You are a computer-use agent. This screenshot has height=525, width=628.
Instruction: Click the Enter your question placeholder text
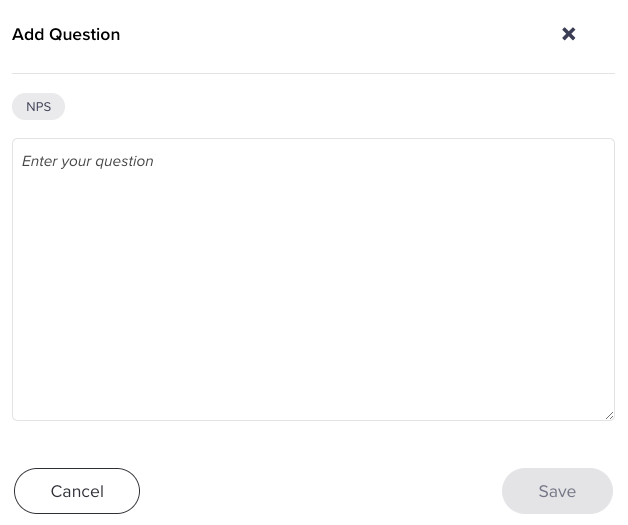(x=88, y=161)
